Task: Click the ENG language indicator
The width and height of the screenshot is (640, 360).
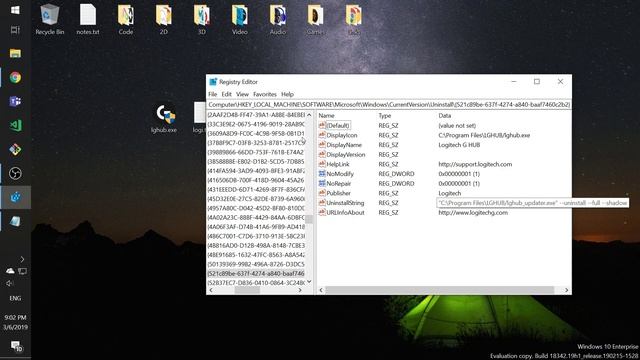Action: coord(15,298)
